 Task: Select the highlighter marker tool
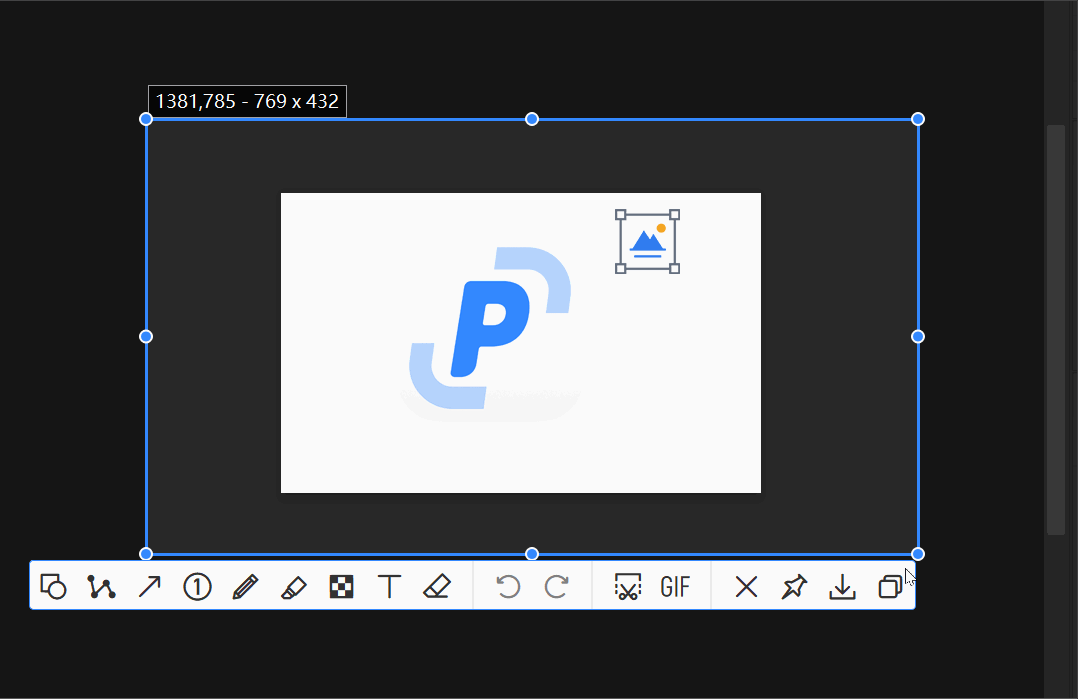coord(293,587)
